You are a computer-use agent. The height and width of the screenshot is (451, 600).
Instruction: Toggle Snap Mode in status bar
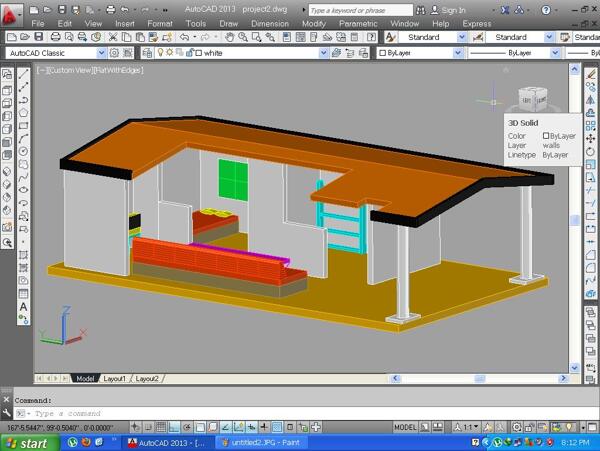[148, 427]
